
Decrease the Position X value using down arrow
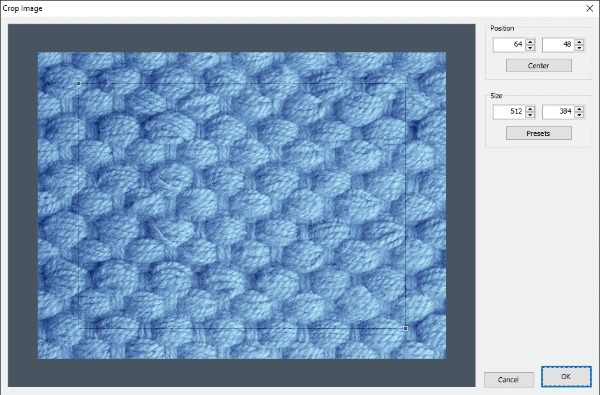[x=530, y=48]
